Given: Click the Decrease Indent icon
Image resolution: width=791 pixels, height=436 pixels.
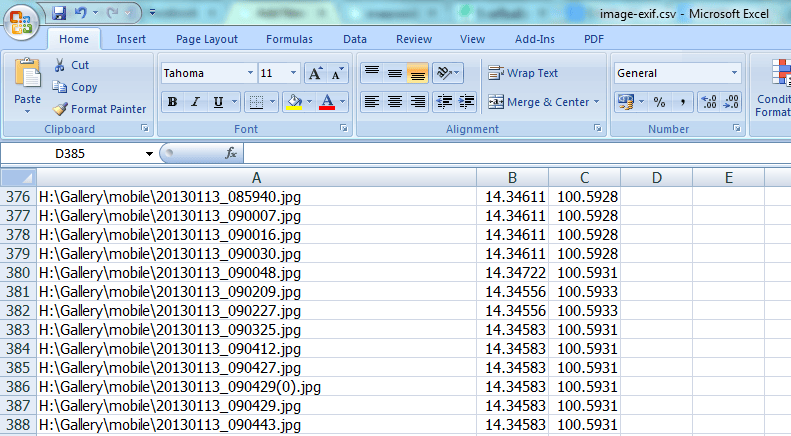Looking at the screenshot, I should [x=444, y=102].
